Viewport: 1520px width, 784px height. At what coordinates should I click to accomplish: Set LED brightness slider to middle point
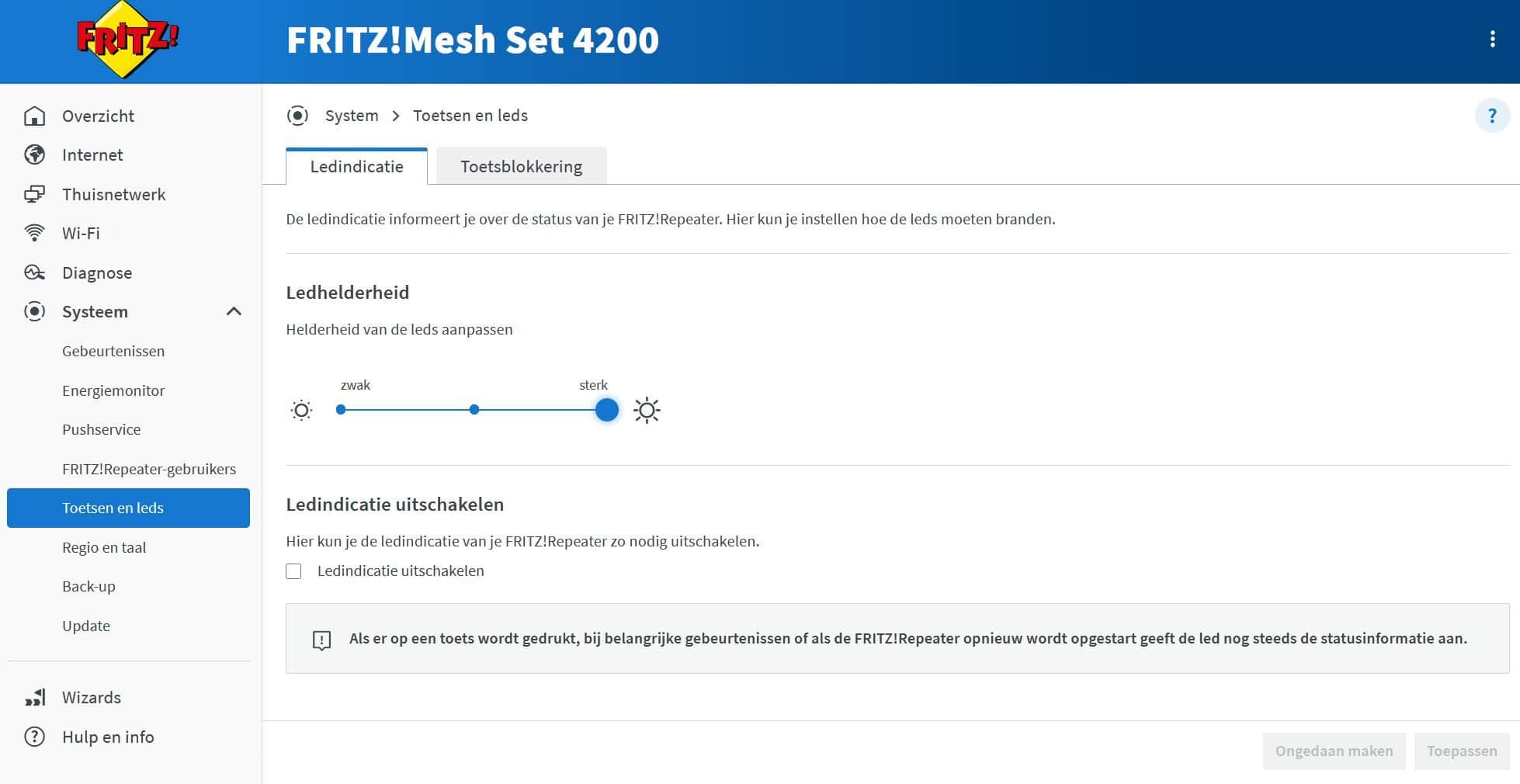(474, 410)
